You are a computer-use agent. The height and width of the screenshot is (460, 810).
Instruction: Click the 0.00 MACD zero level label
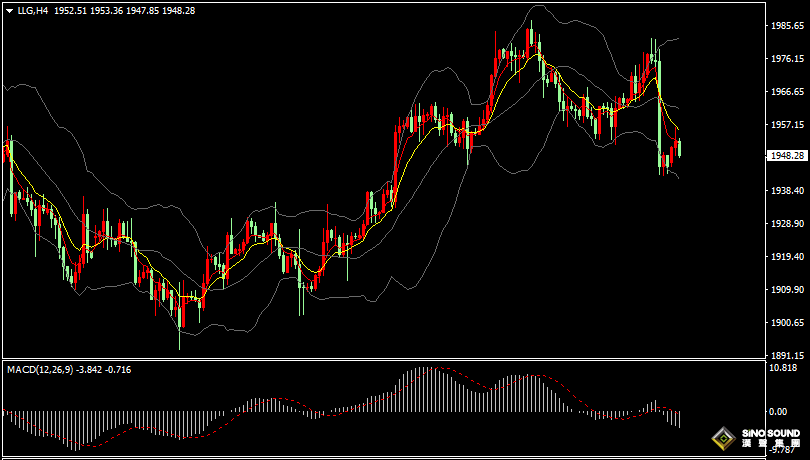tap(778, 411)
